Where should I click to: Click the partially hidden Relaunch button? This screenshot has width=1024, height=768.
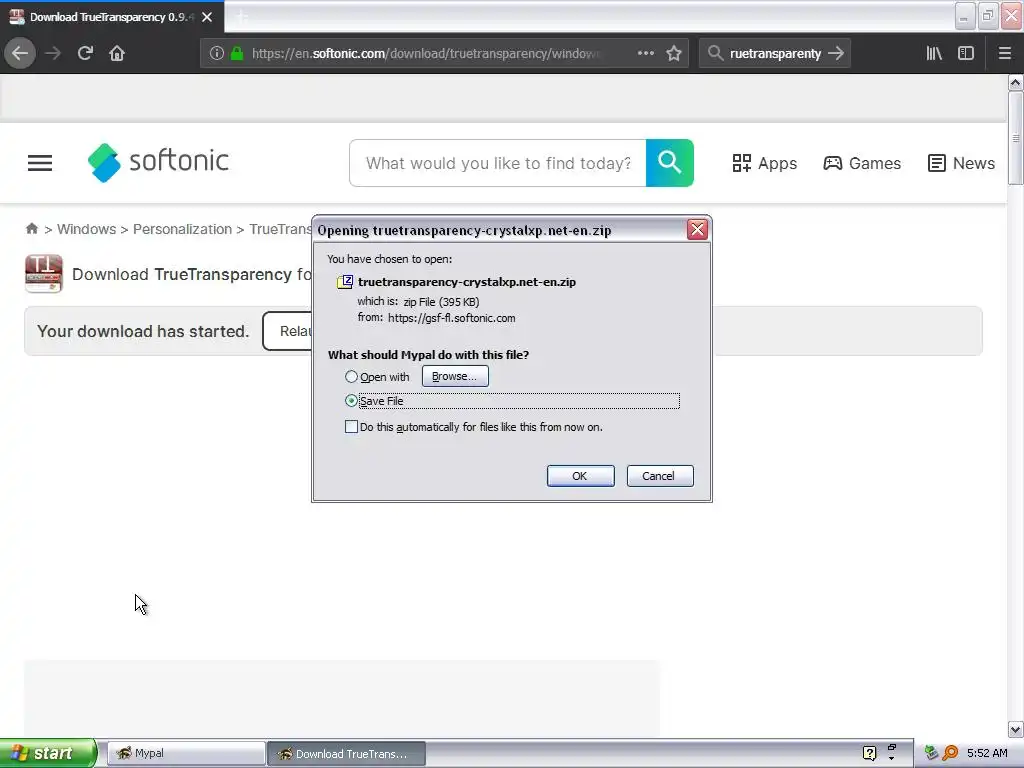(288, 331)
